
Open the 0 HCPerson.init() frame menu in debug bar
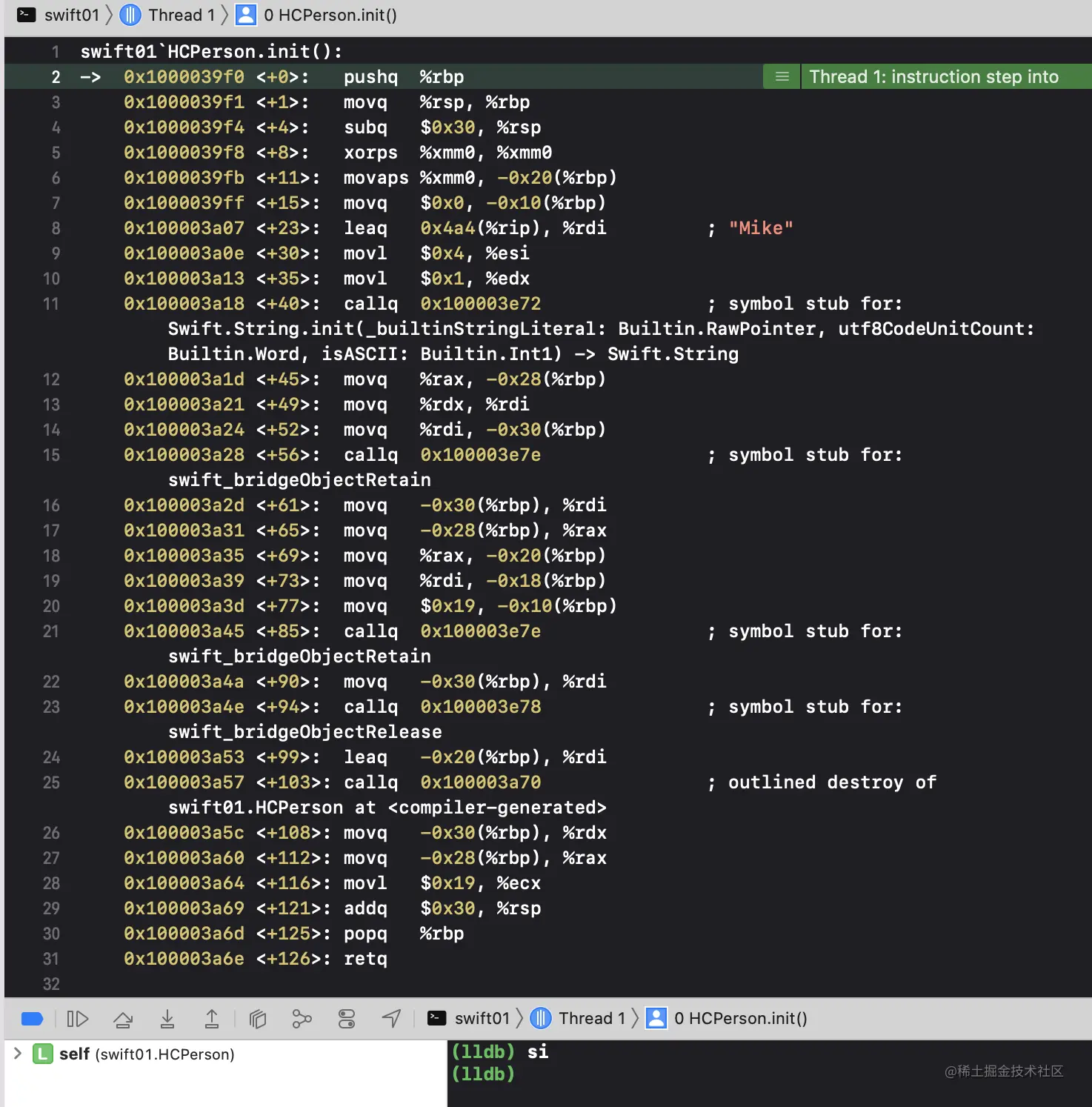(741, 1018)
